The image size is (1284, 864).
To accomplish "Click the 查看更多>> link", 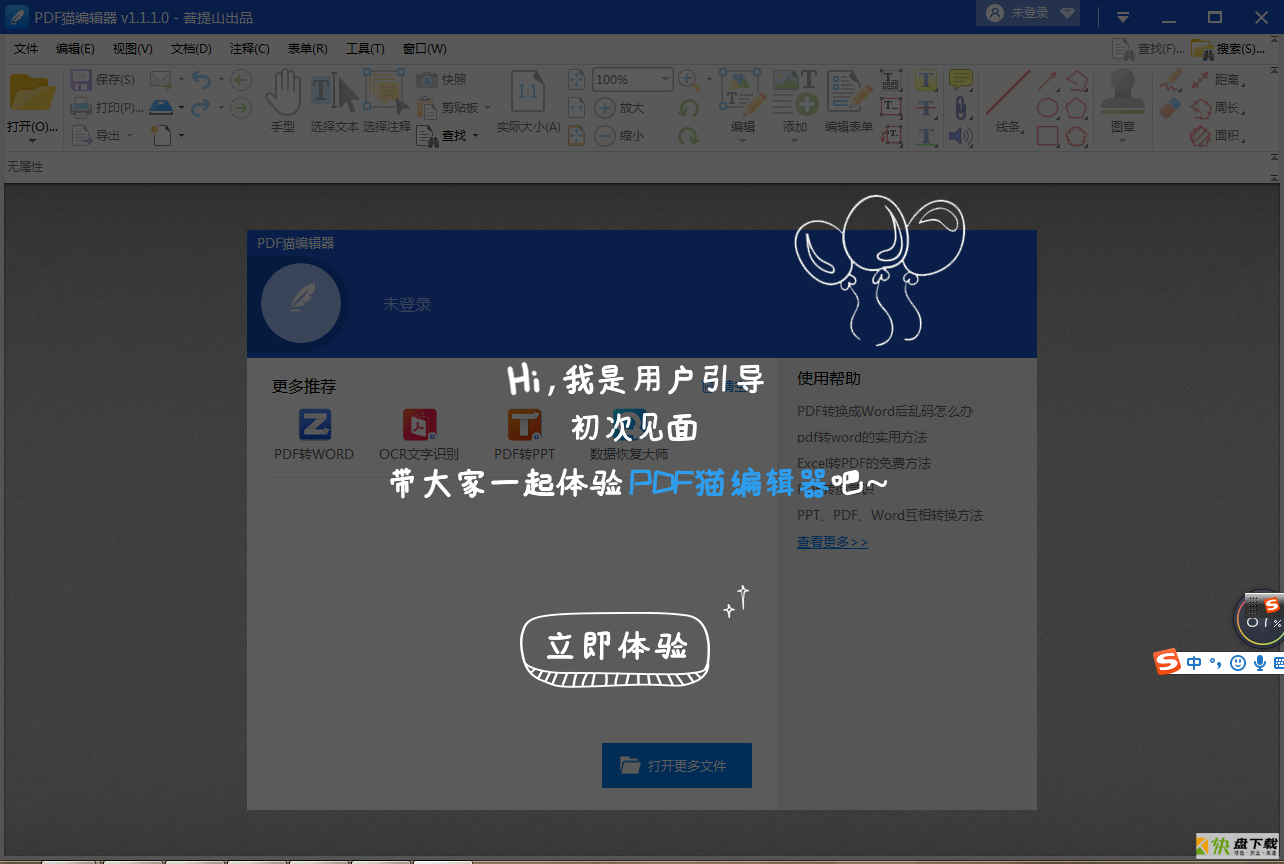I will pos(832,542).
